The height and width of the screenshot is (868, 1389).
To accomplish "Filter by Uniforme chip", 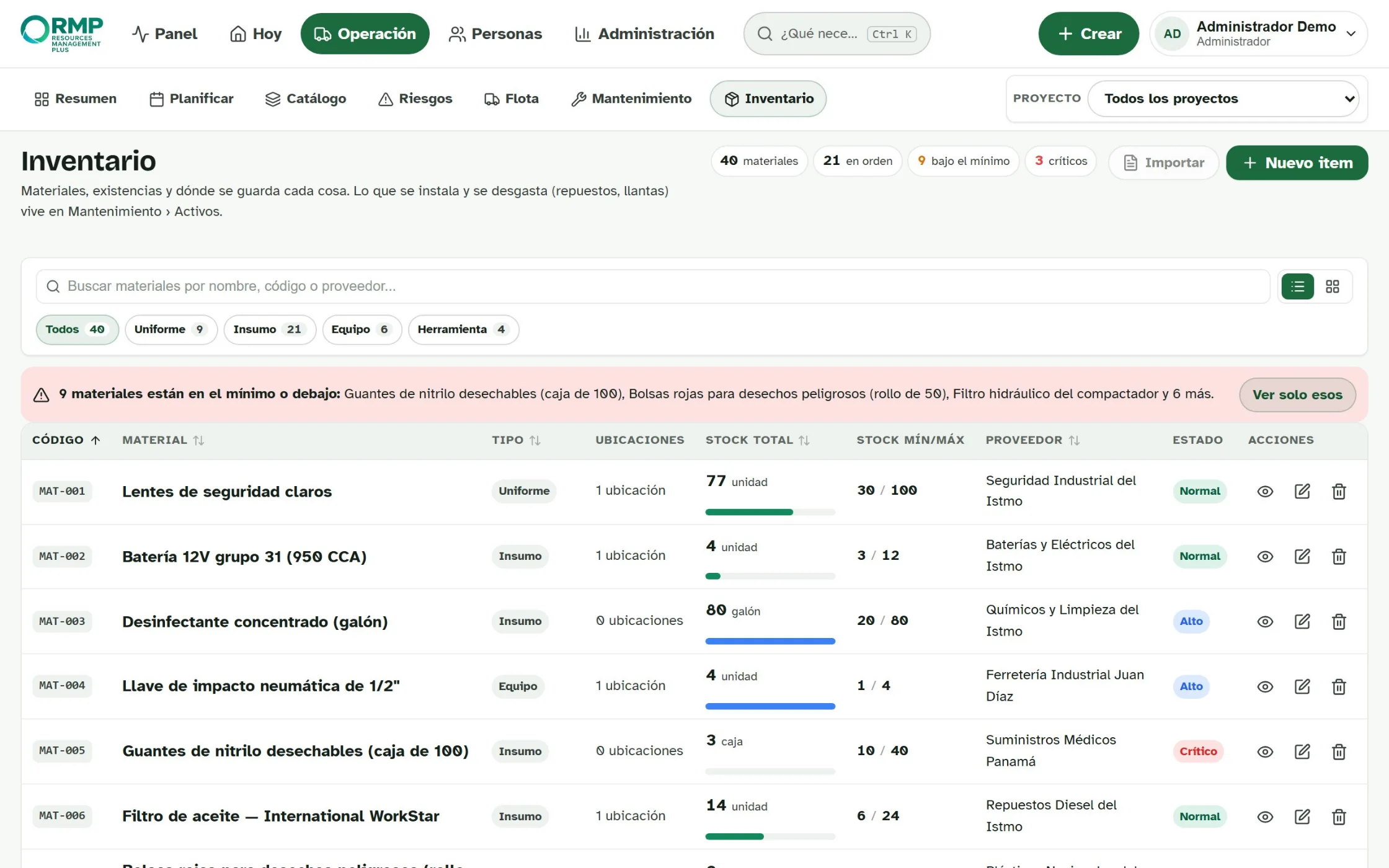I will 171,329.
